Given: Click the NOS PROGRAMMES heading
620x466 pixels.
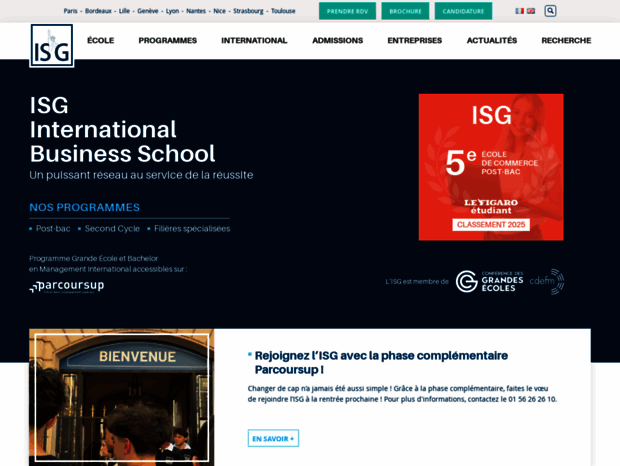Looking at the screenshot, I should 85,207.
